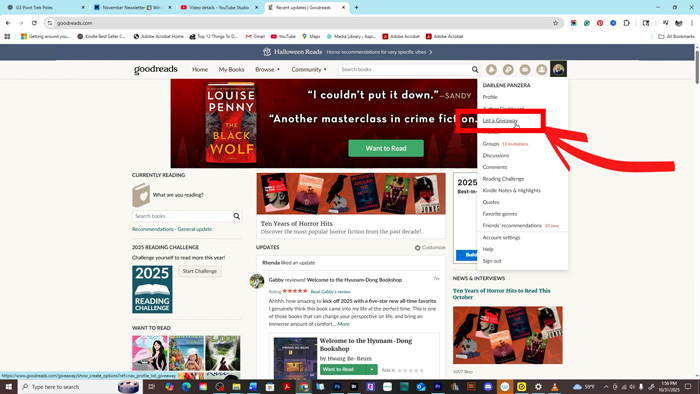This screenshot has height=394, width=700.
Task: Open Account settings from the menu
Action: [x=501, y=238]
